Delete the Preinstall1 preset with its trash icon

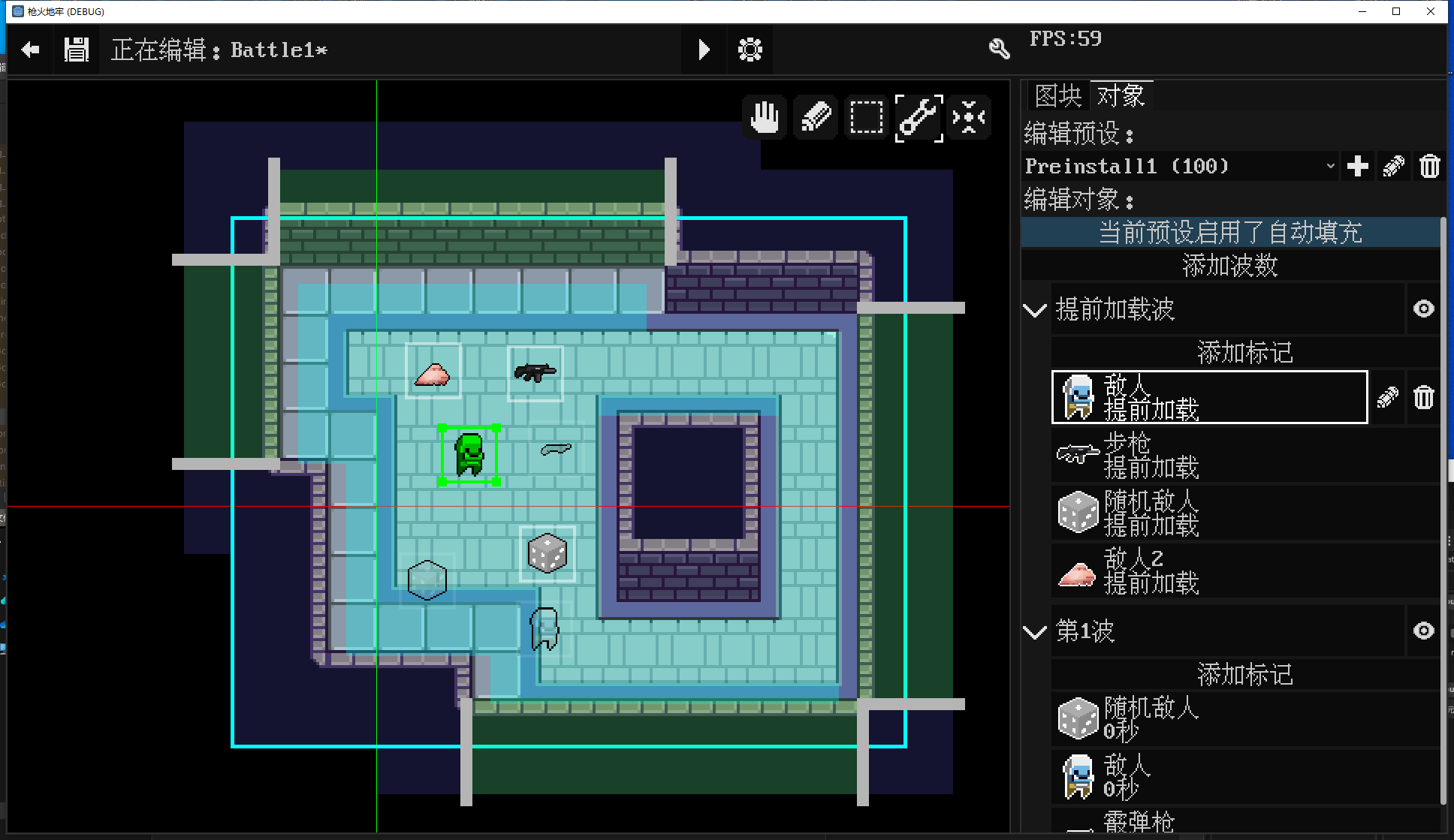click(1429, 166)
